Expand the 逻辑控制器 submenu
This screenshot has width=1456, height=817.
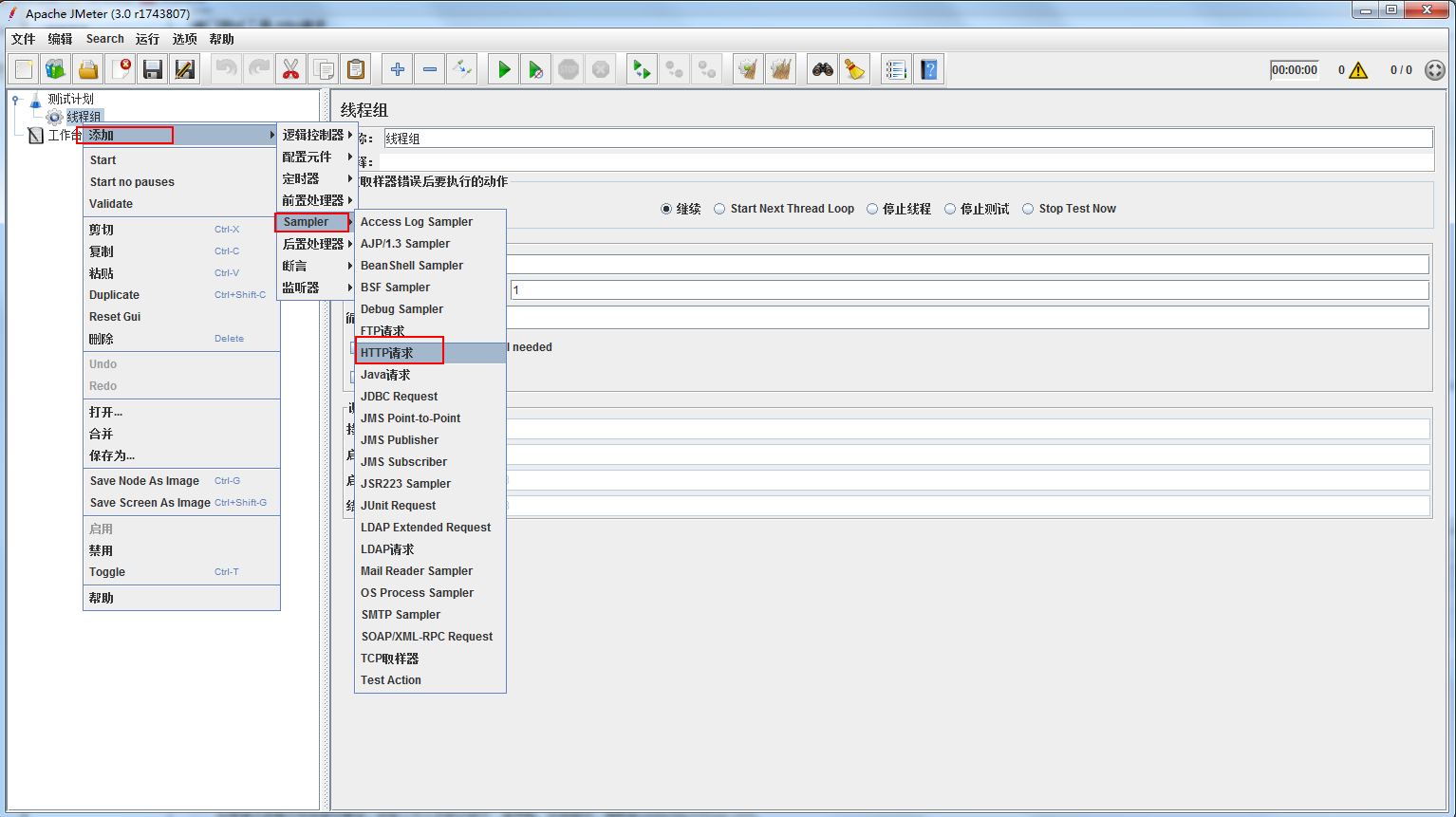tap(317, 135)
